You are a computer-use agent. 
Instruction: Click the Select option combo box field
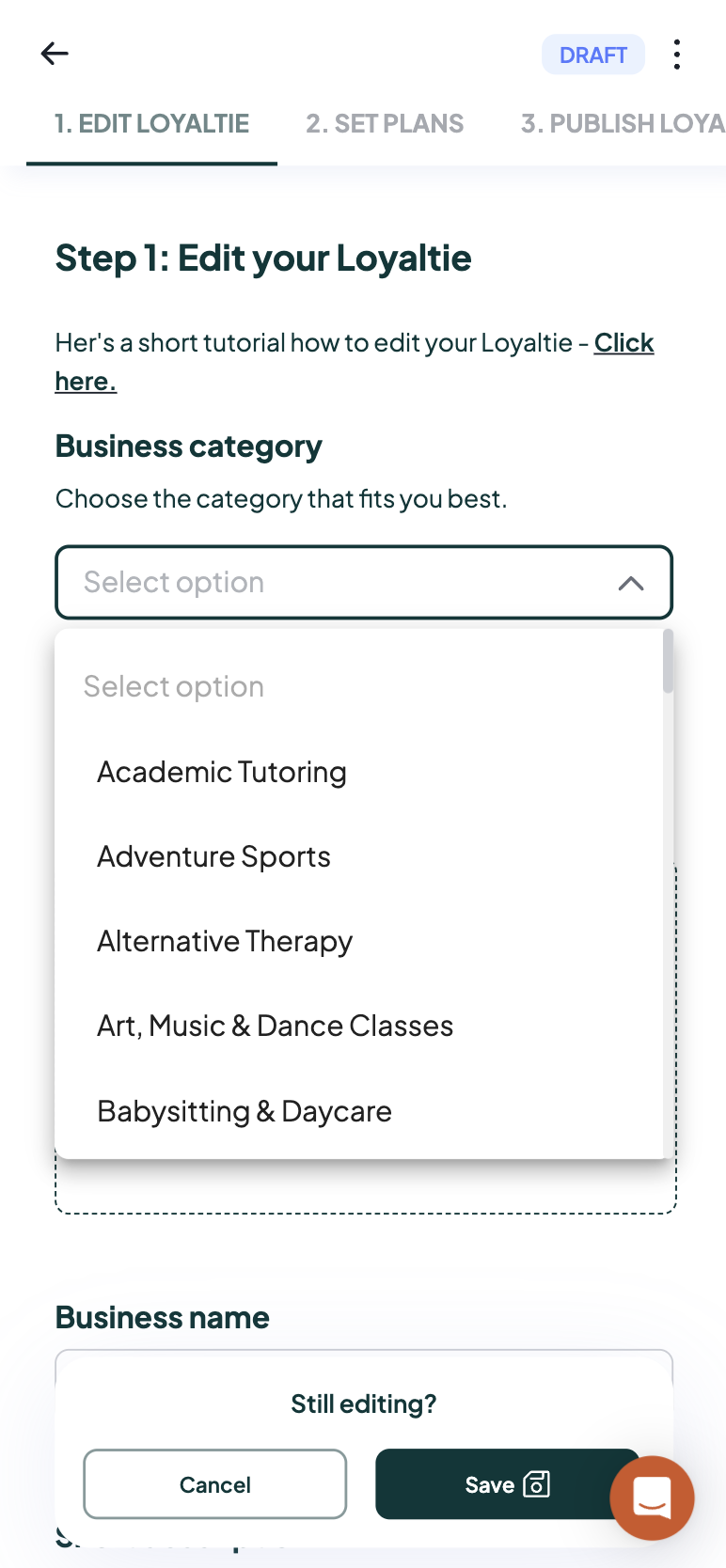364,582
